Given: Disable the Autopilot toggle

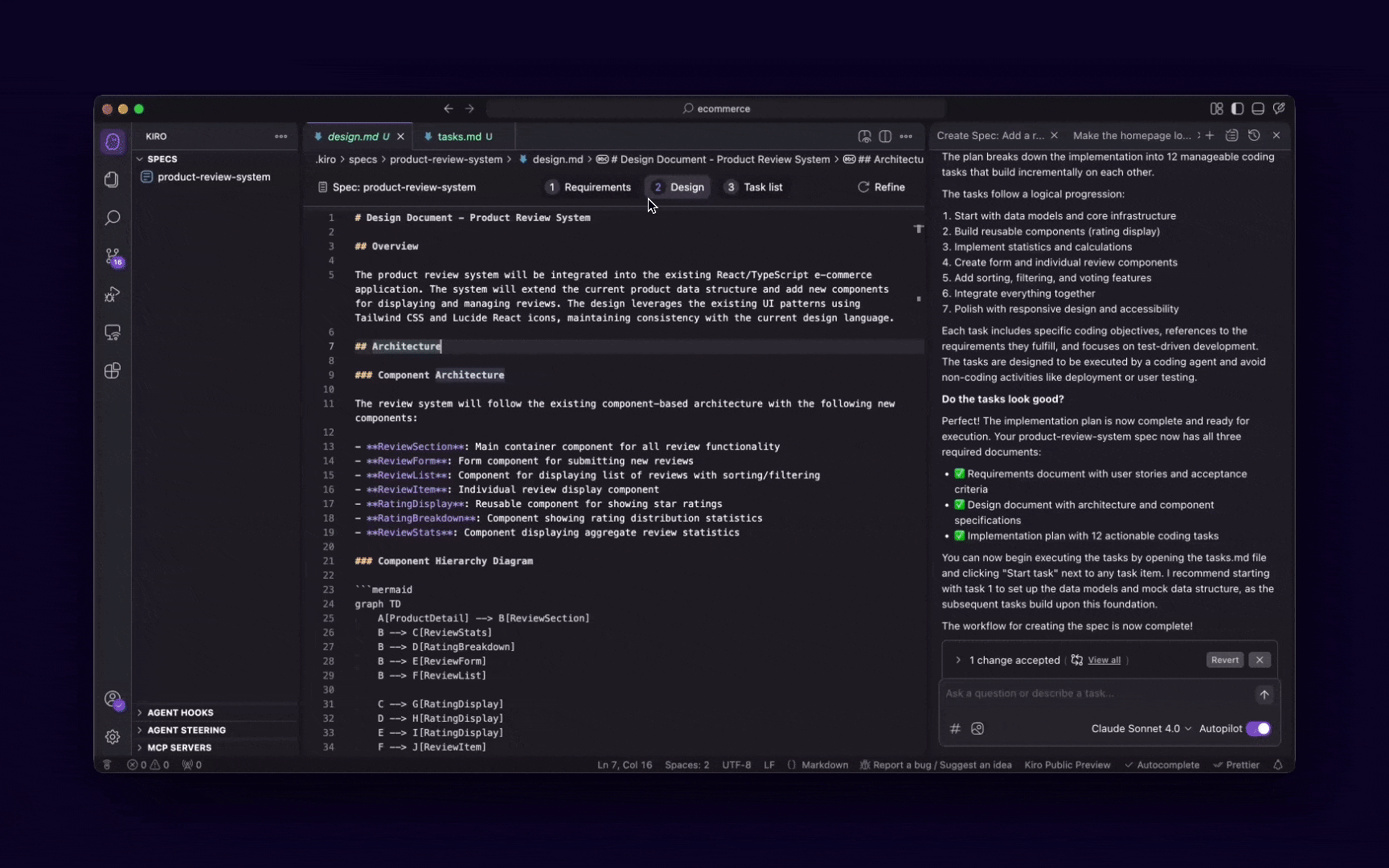Looking at the screenshot, I should tap(1259, 728).
